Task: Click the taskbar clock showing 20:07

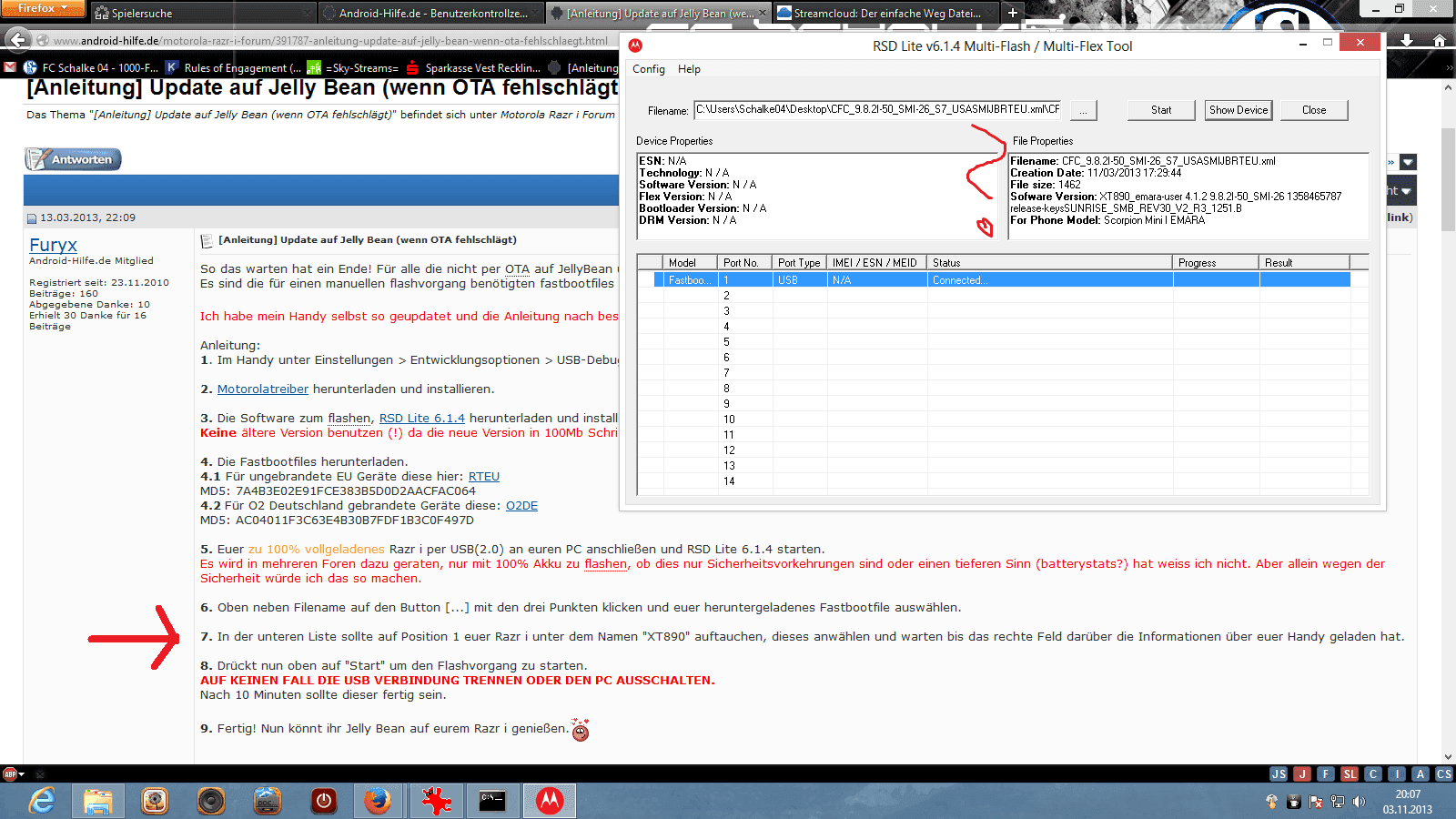Action: click(1408, 802)
